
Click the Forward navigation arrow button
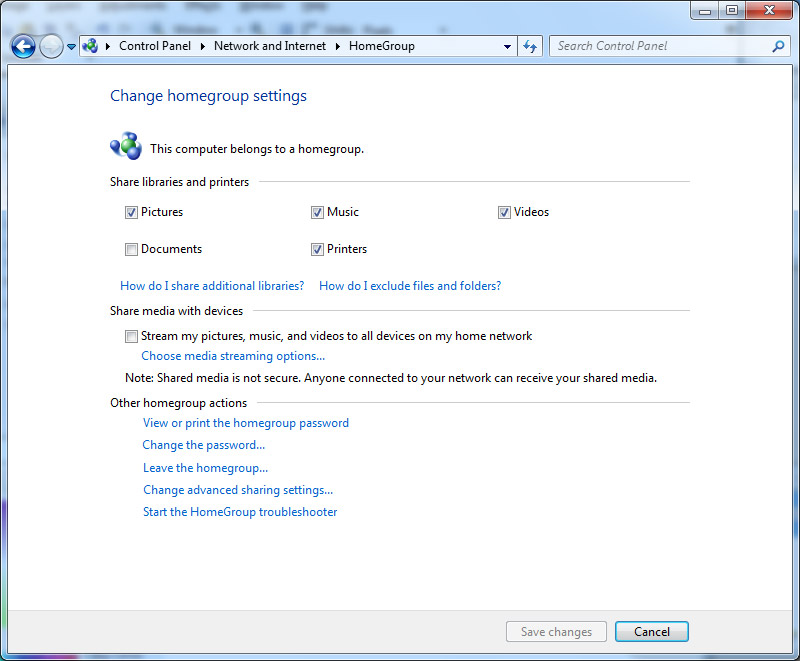pyautogui.click(x=51, y=46)
